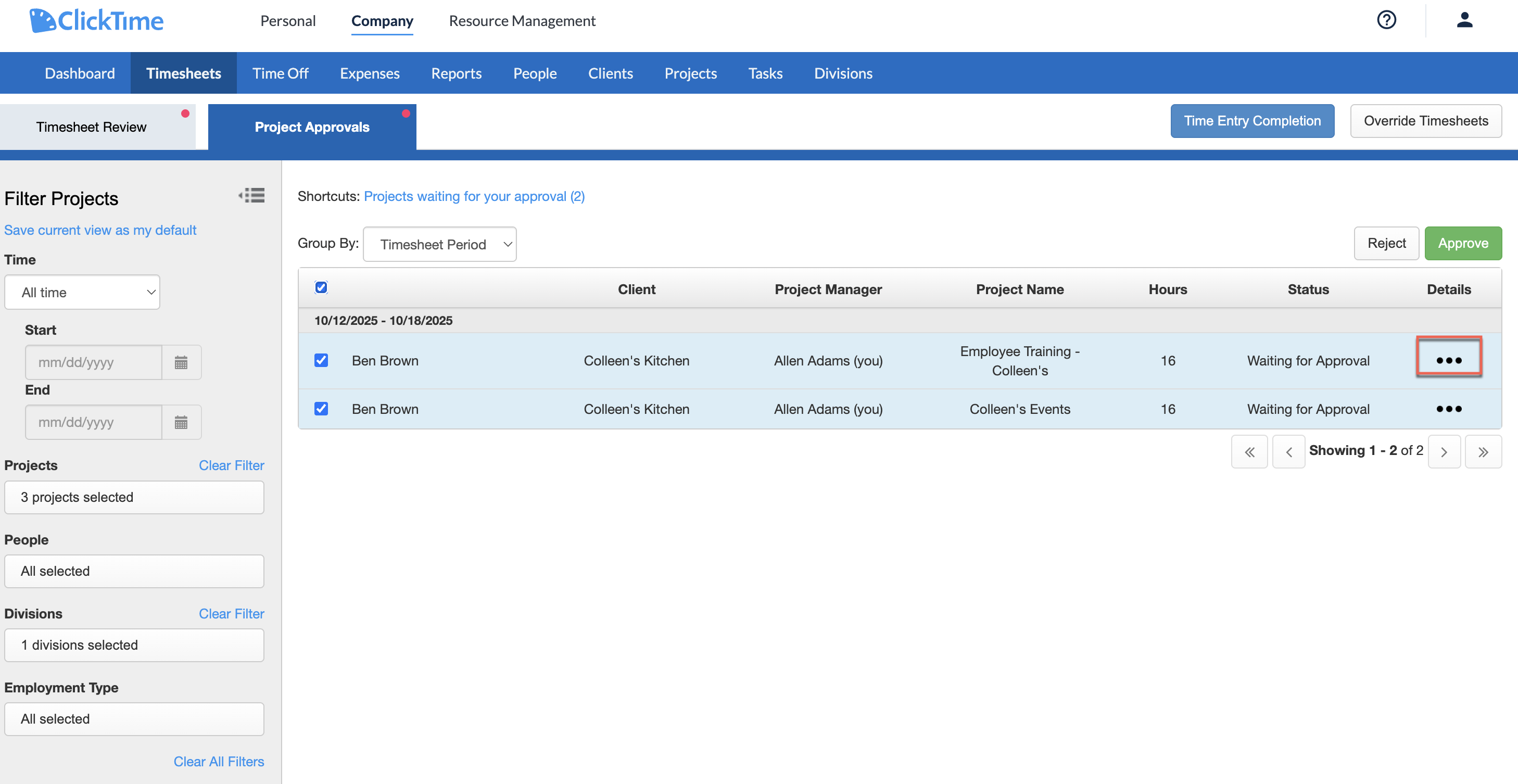1518x784 pixels.
Task: Expand the Employment Type All selected dropdown
Action: click(134, 718)
